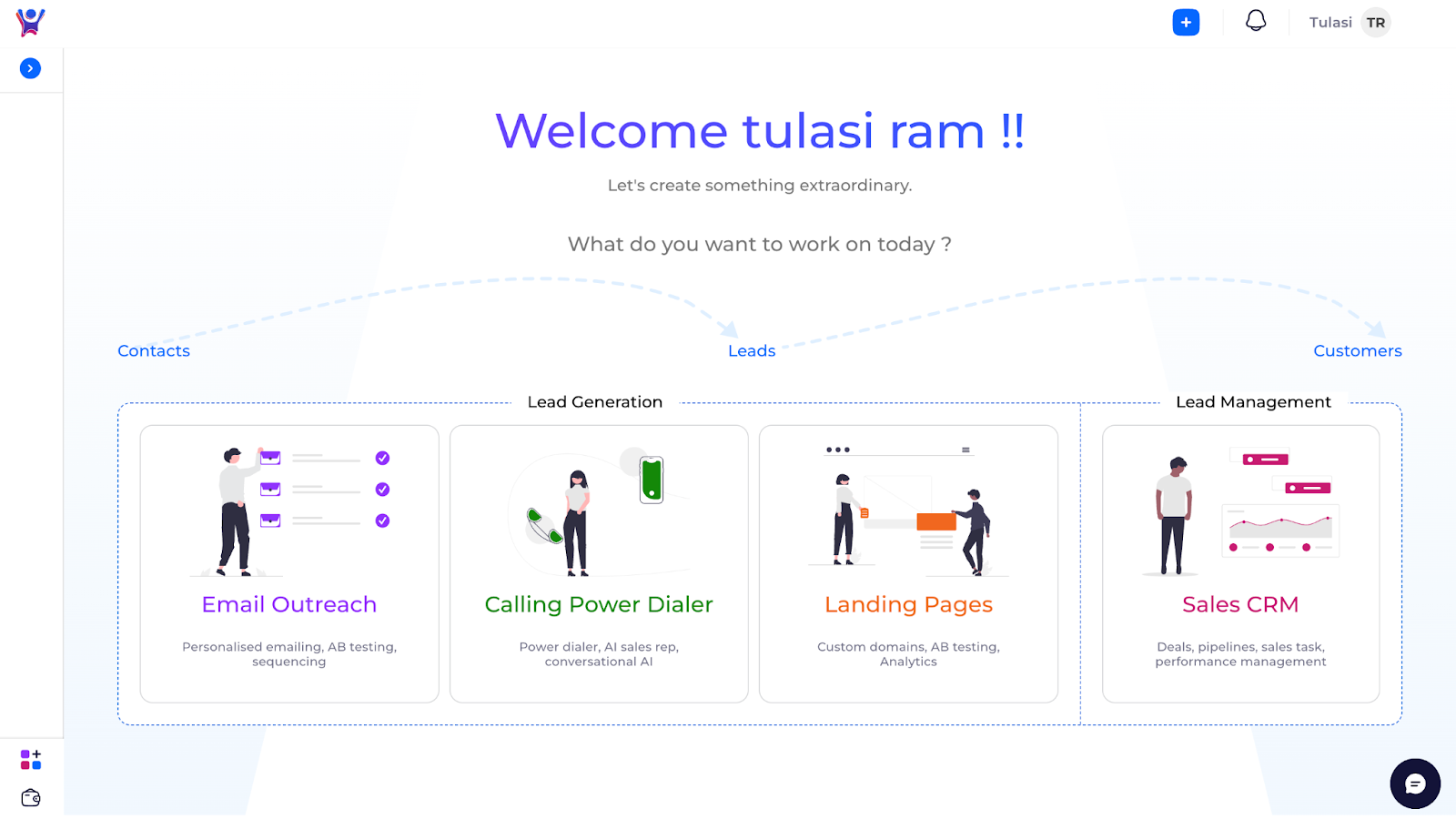Open the chat support bubble
1456x819 pixels.
coord(1415,784)
